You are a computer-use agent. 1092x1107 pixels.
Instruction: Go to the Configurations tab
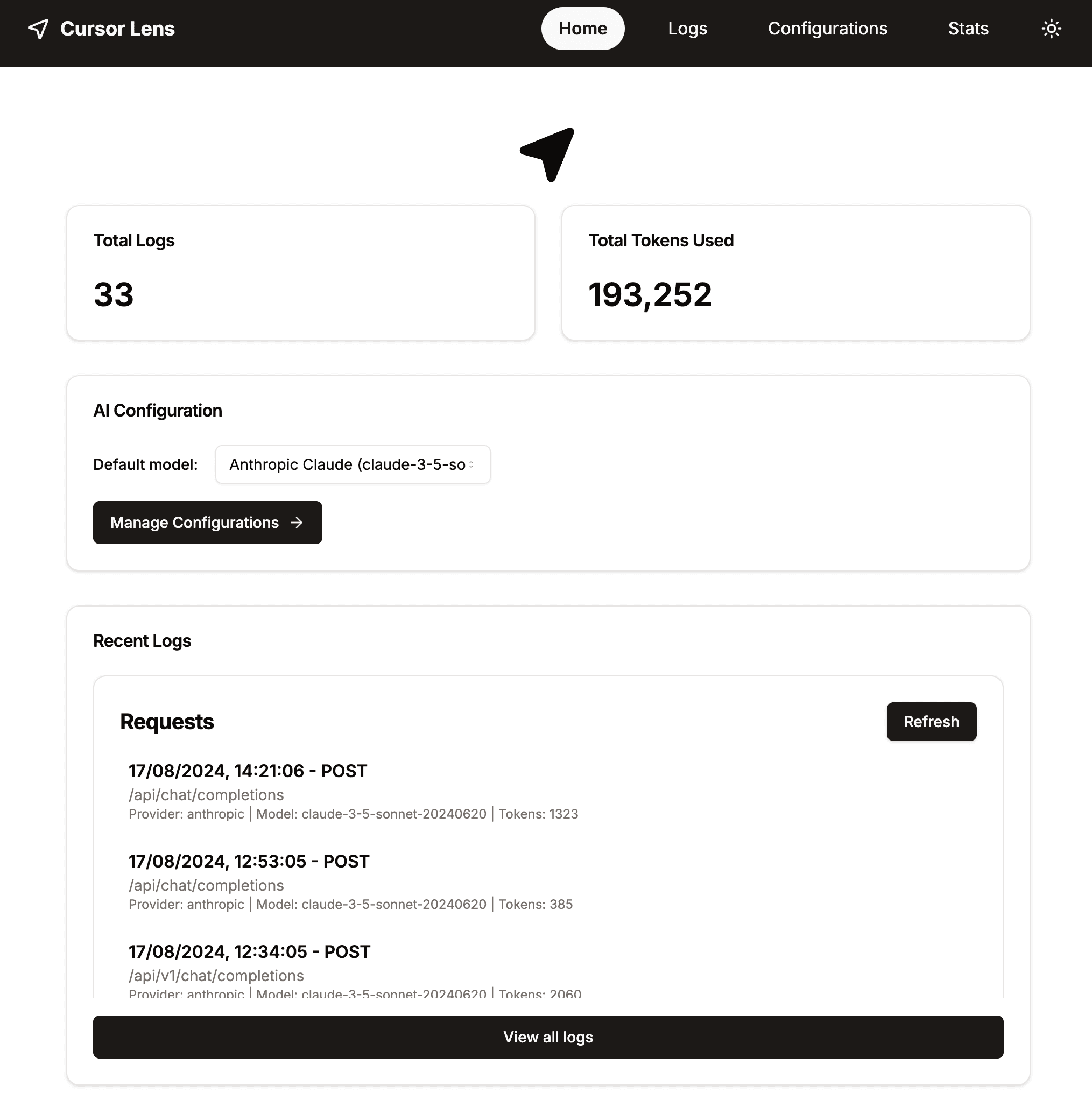[827, 29]
